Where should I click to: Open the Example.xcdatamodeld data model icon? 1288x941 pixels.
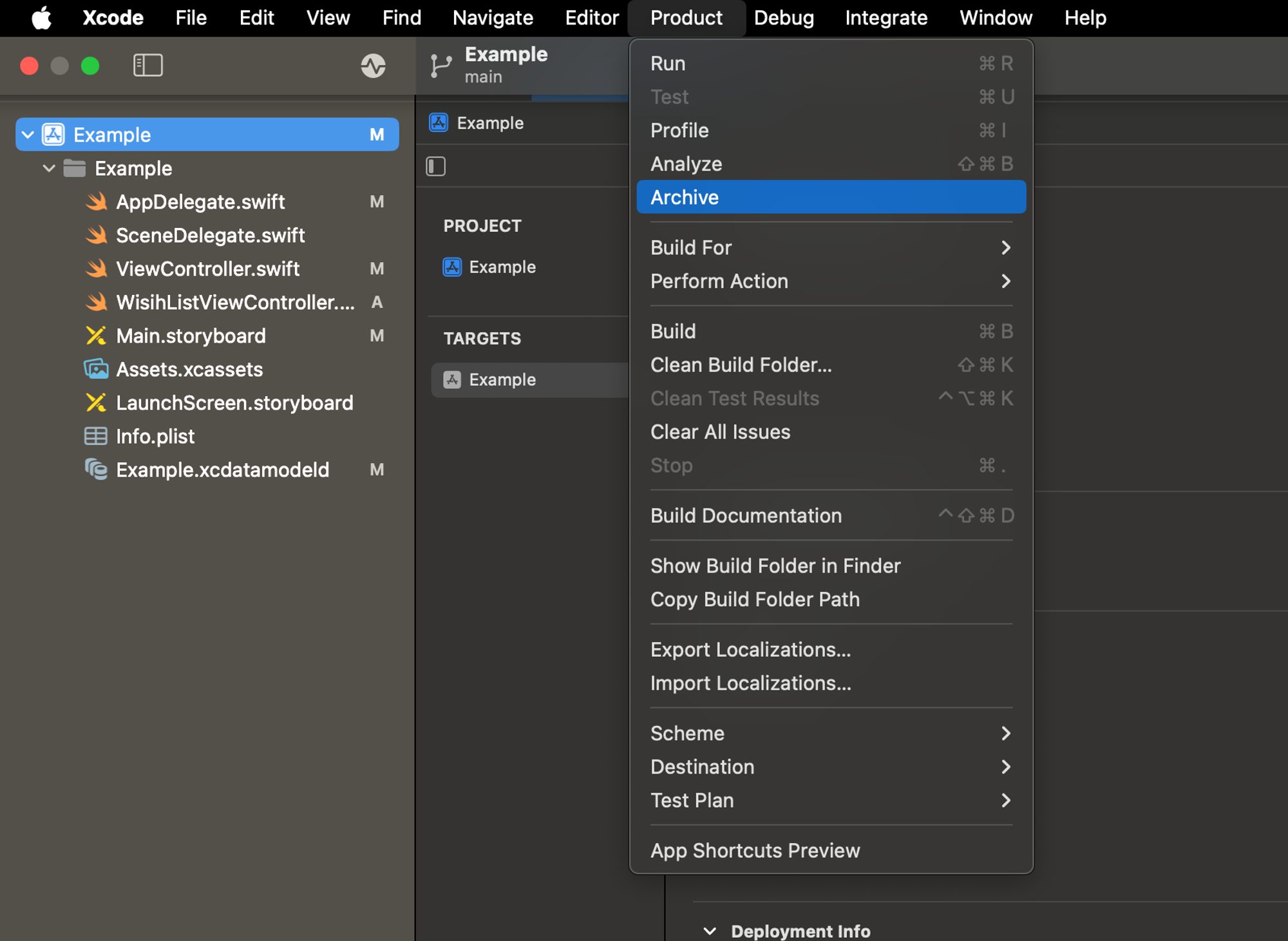(x=96, y=470)
